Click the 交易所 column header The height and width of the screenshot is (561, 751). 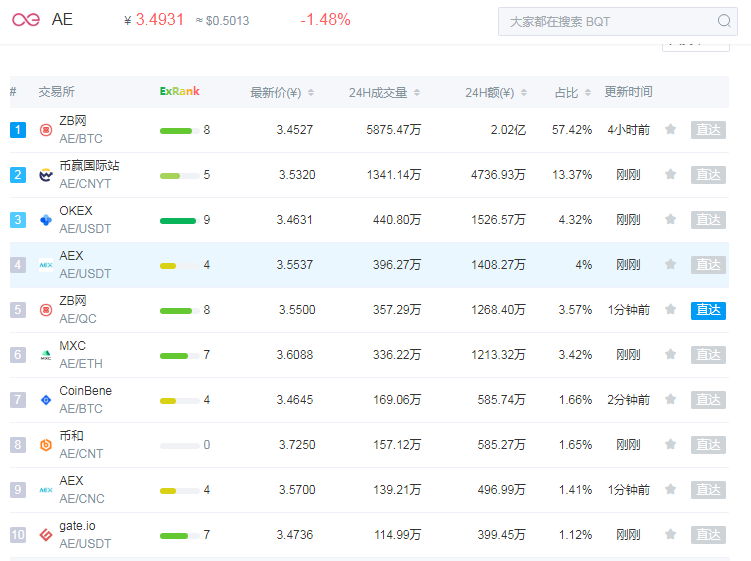point(57,92)
